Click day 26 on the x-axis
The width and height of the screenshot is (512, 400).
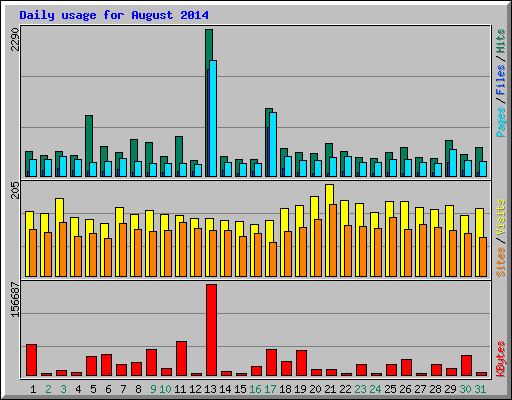pos(405,389)
